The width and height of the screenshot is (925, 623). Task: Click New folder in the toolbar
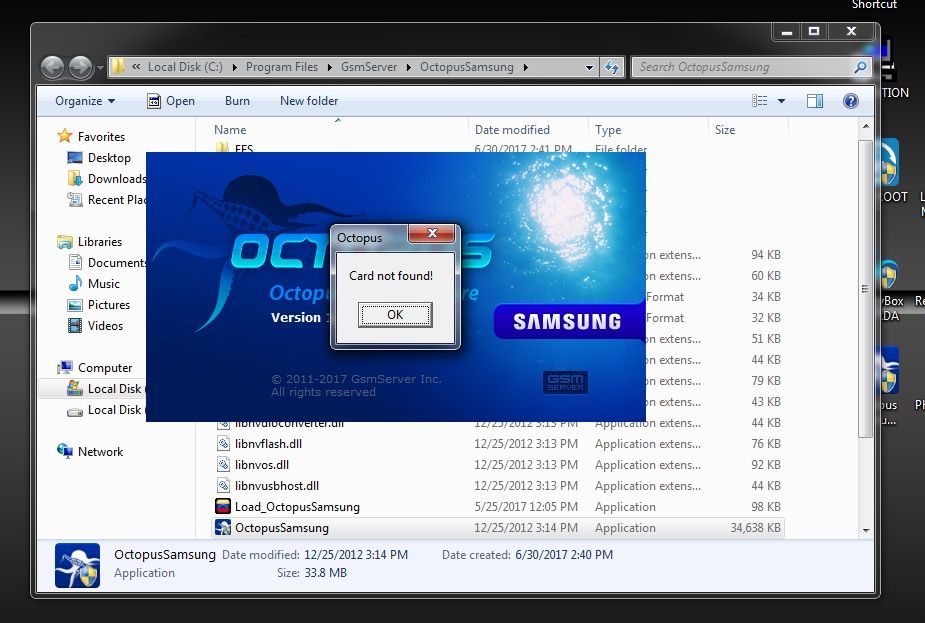coord(309,101)
